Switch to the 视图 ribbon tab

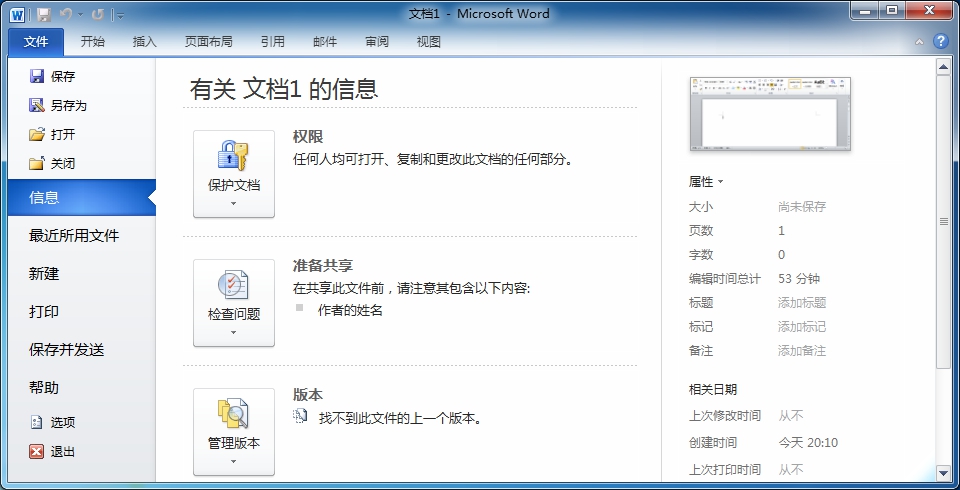pos(429,42)
